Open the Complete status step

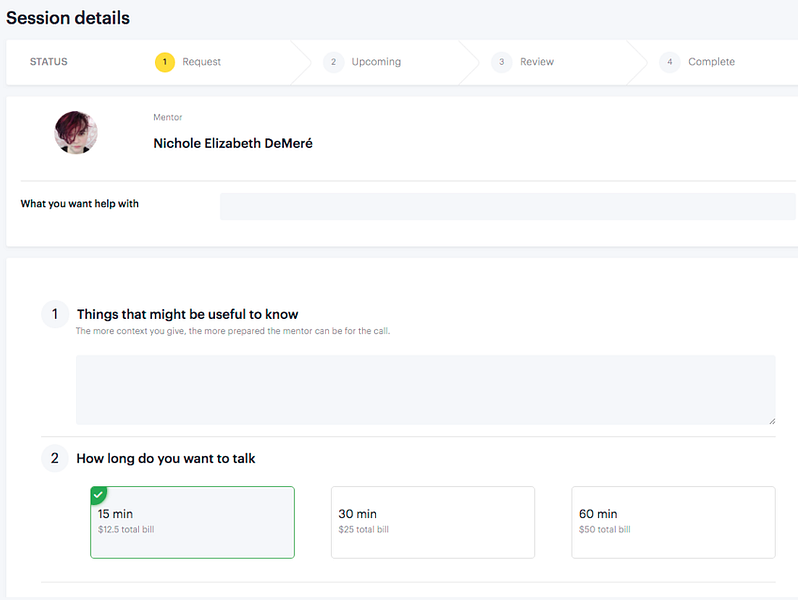(711, 62)
